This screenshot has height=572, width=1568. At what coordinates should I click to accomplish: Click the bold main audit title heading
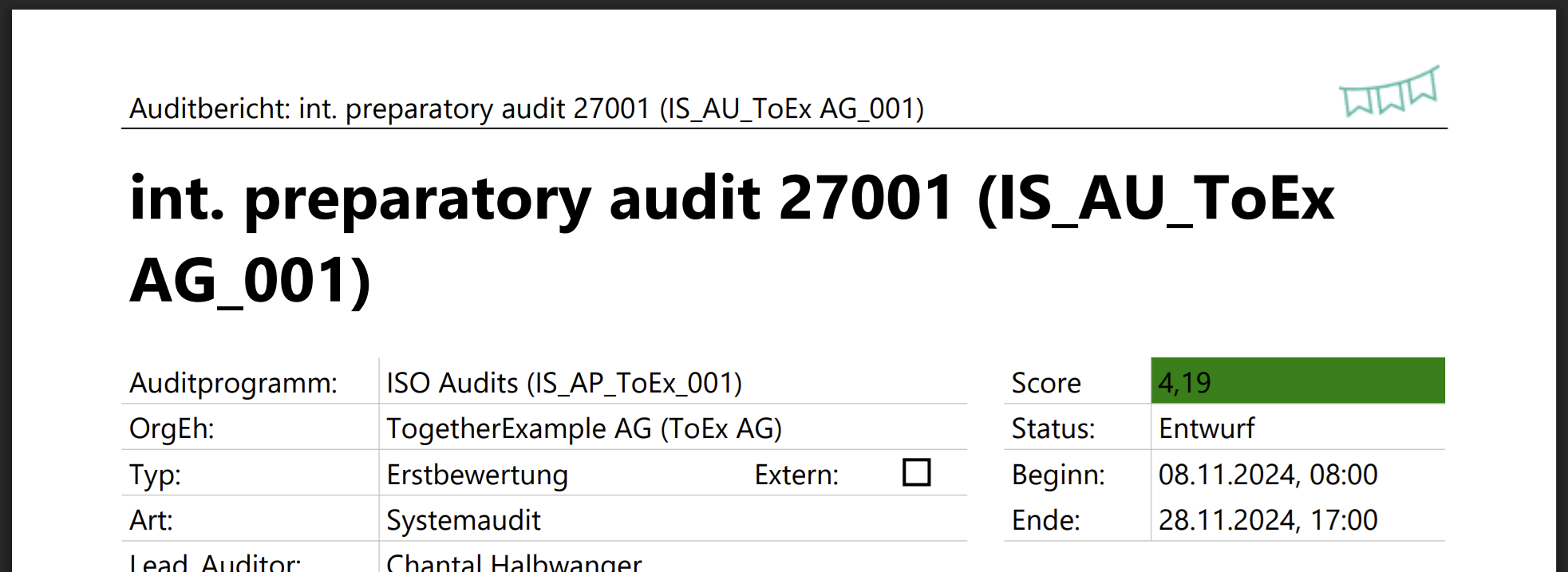(x=730, y=238)
